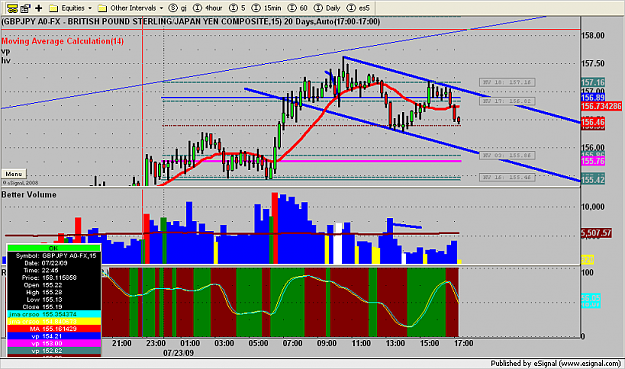Open the chart properties icon
The height and width of the screenshot is (369, 625).
(x=26, y=8)
